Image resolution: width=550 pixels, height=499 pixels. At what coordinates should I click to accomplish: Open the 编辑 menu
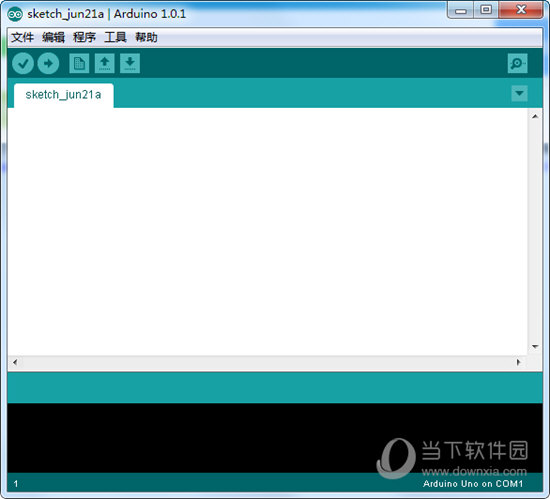[x=53, y=37]
